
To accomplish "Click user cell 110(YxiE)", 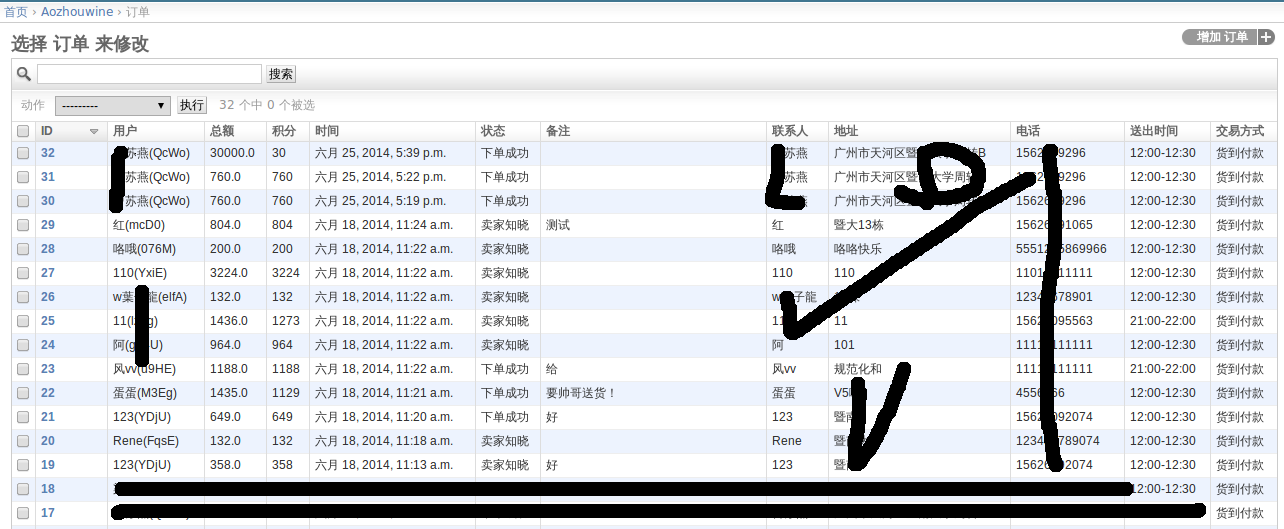I will point(140,273).
